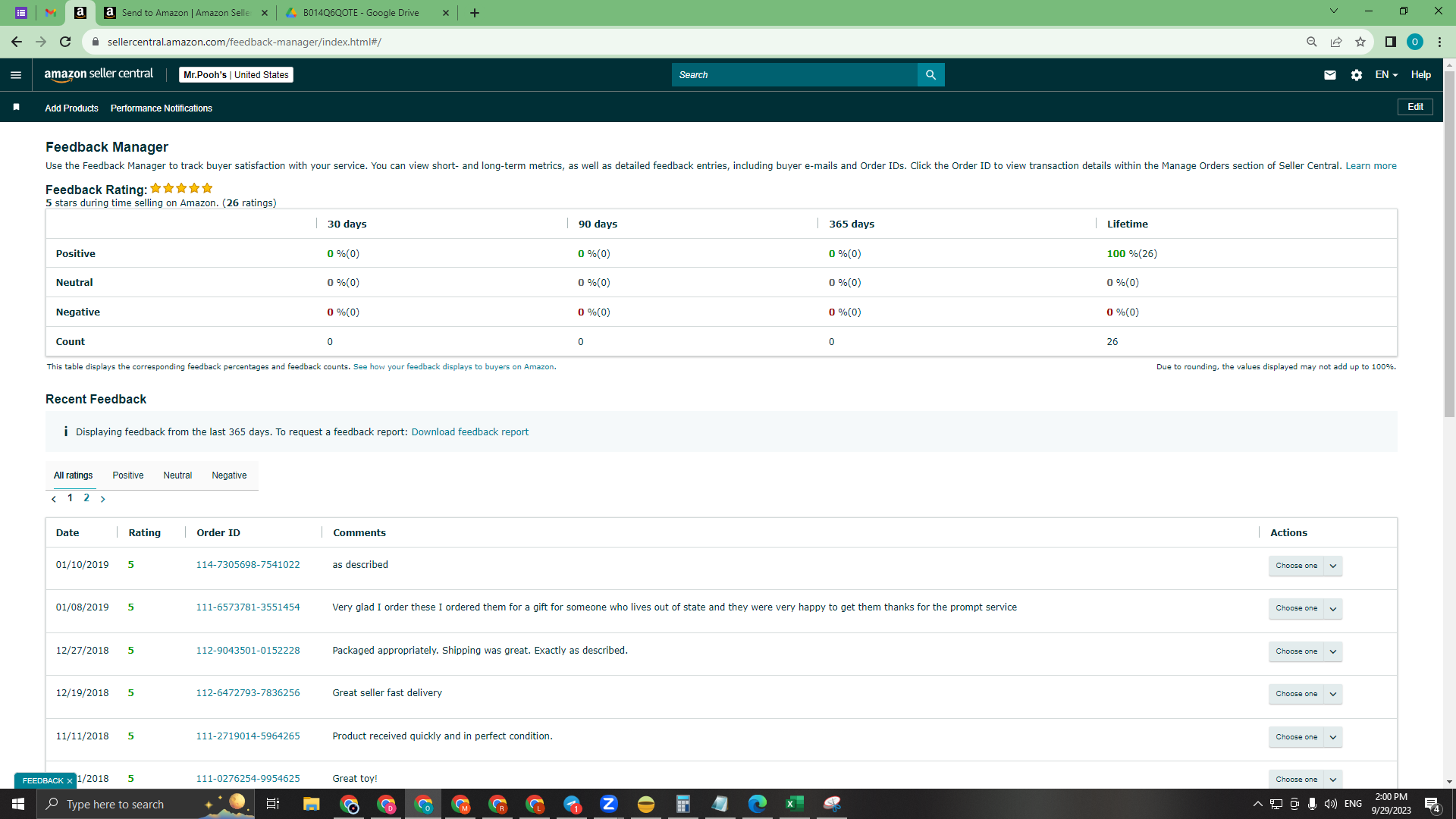Open the Windows notification center

pyautogui.click(x=1432, y=804)
